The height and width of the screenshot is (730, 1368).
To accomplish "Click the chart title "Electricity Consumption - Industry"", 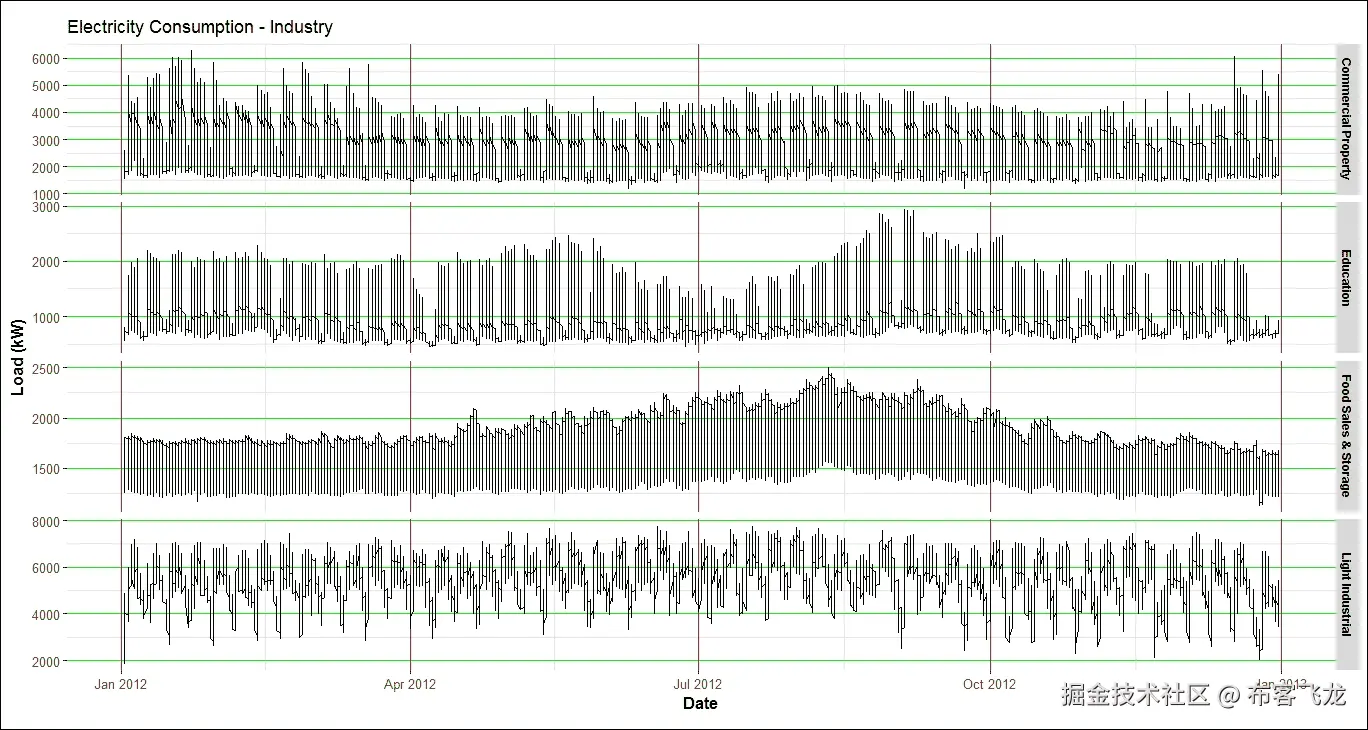I will [200, 27].
